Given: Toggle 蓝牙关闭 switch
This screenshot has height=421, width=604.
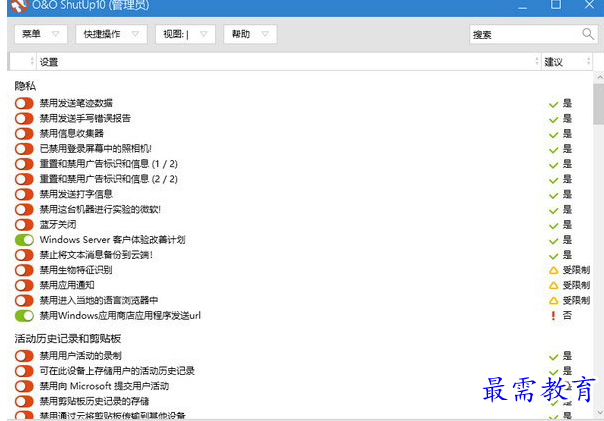Looking at the screenshot, I should point(24,225).
